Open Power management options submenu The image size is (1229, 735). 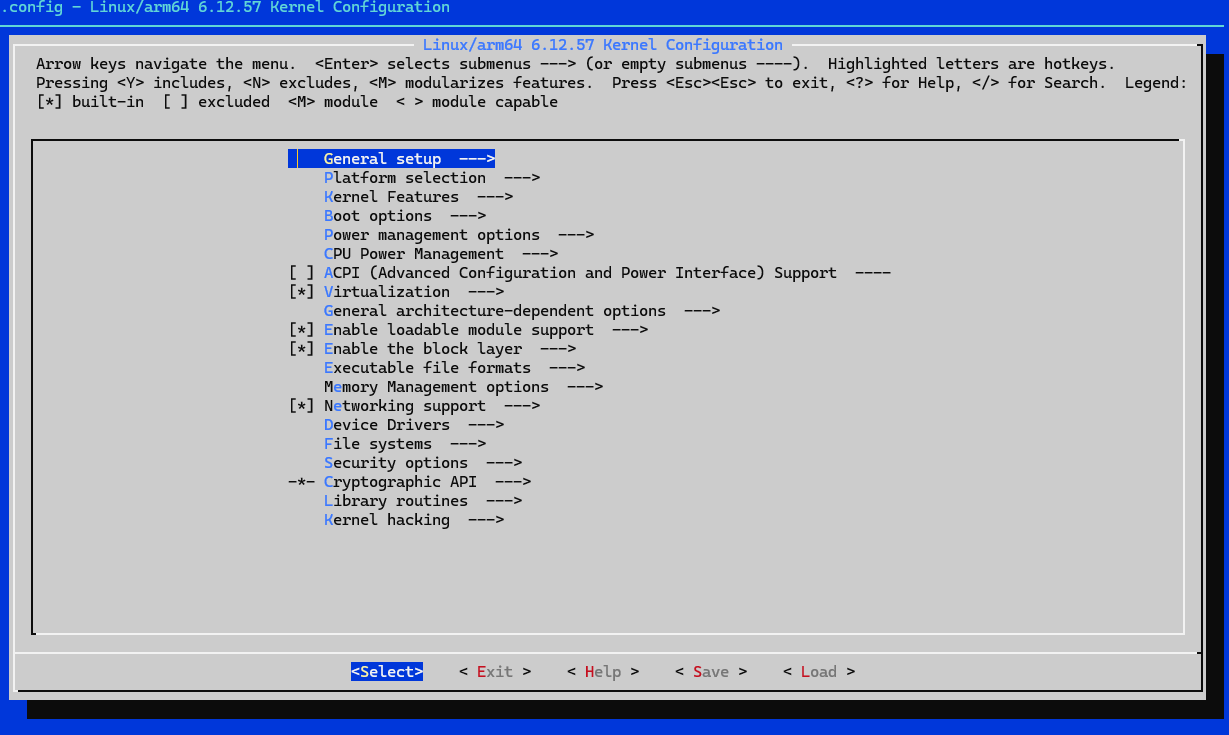click(459, 235)
